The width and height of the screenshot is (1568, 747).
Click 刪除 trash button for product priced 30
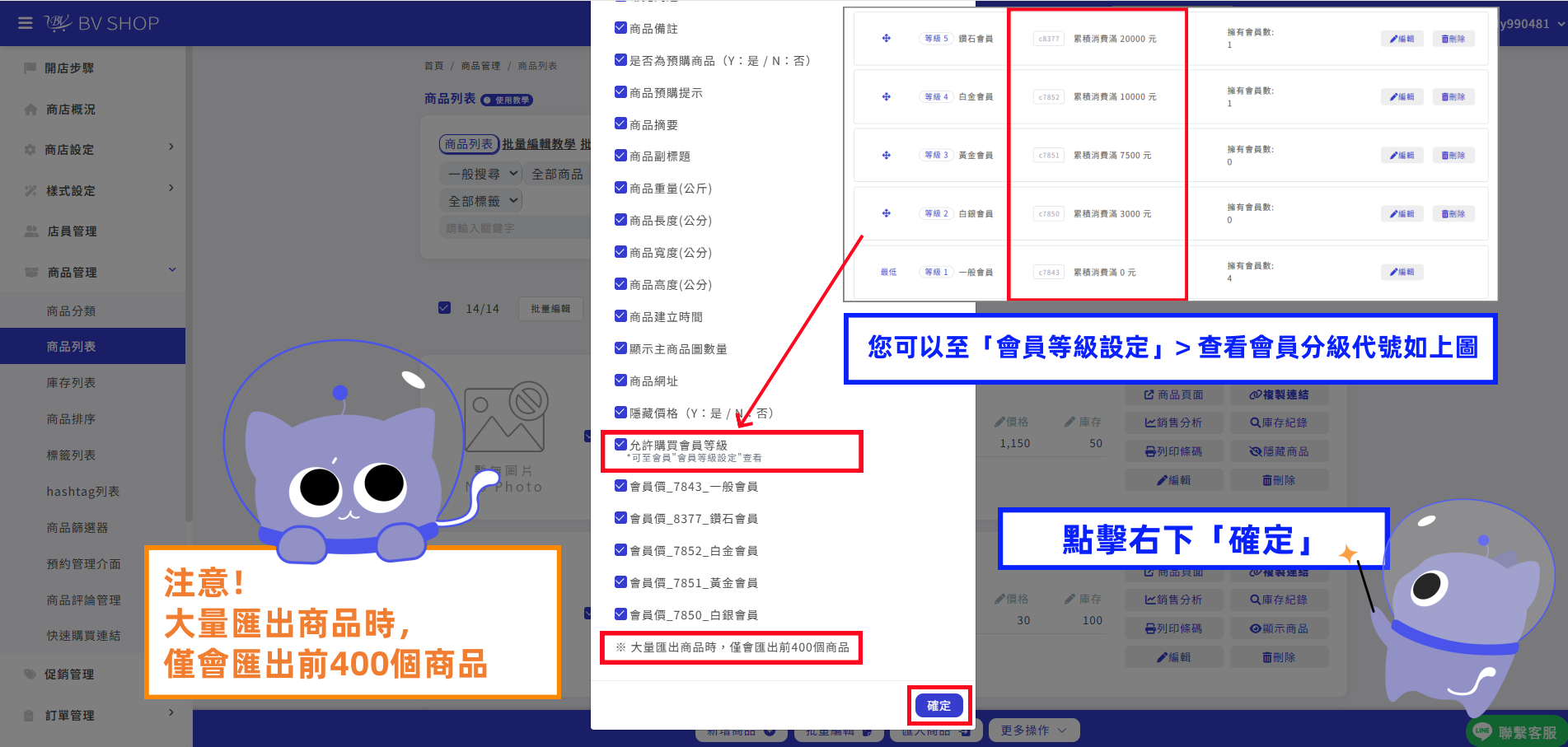pyautogui.click(x=1279, y=657)
